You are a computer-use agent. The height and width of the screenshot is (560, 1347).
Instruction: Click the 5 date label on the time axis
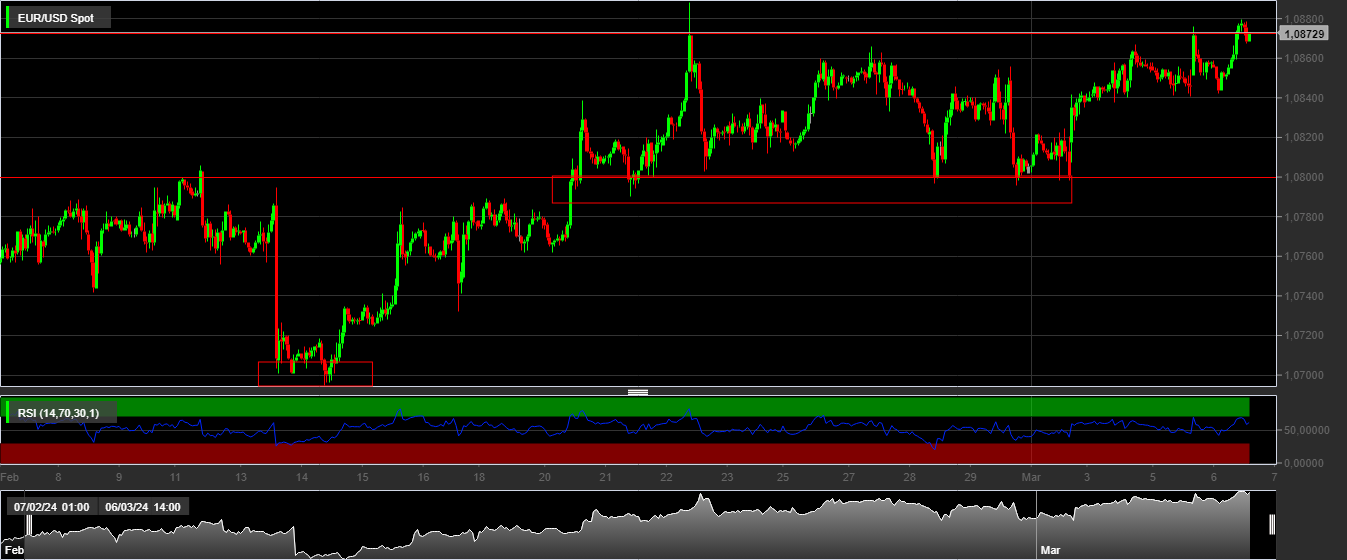(1152, 477)
